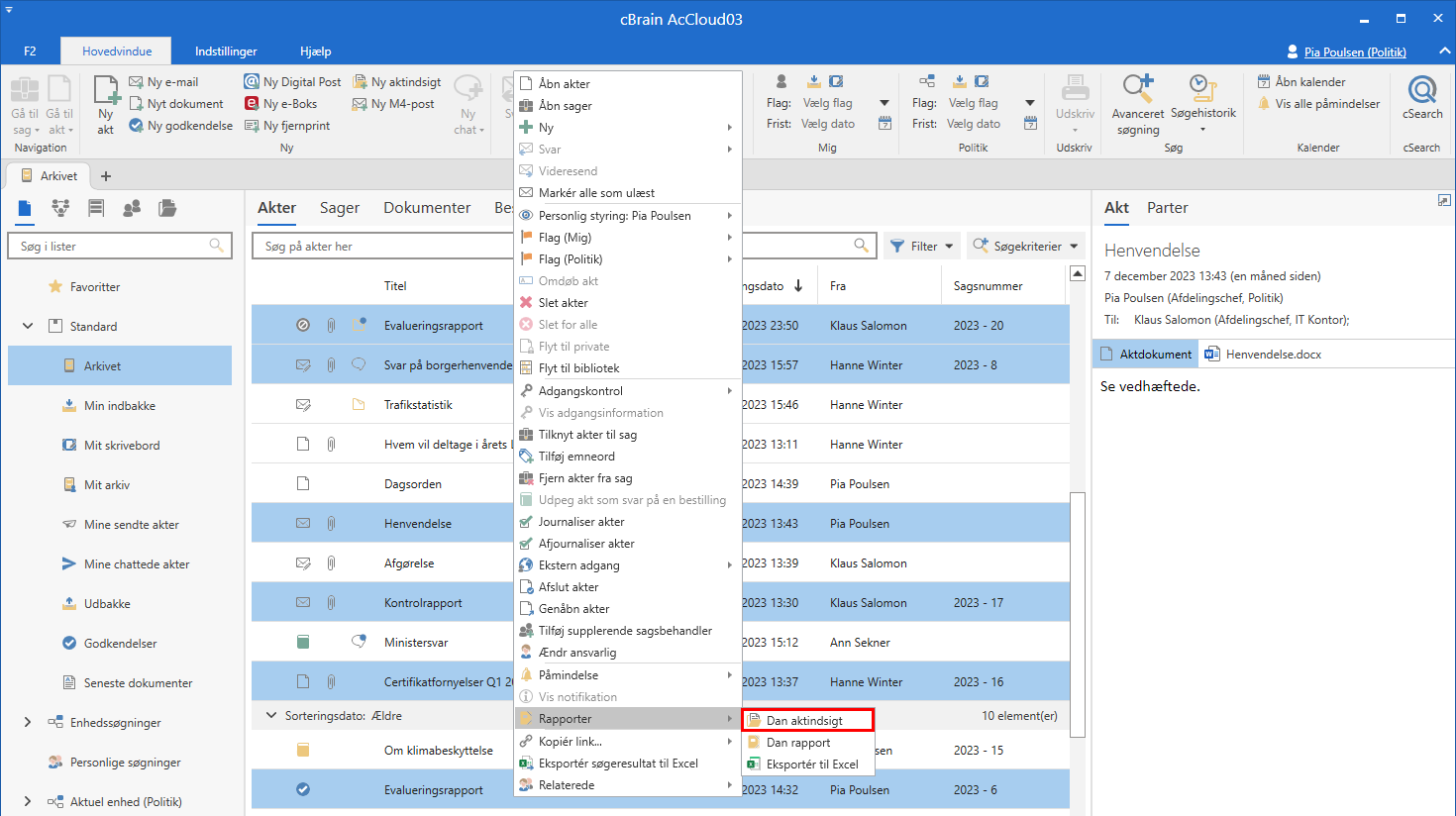Collapse the Standard tree node
Screen dimensions: 1456x816
pyautogui.click(x=28, y=326)
